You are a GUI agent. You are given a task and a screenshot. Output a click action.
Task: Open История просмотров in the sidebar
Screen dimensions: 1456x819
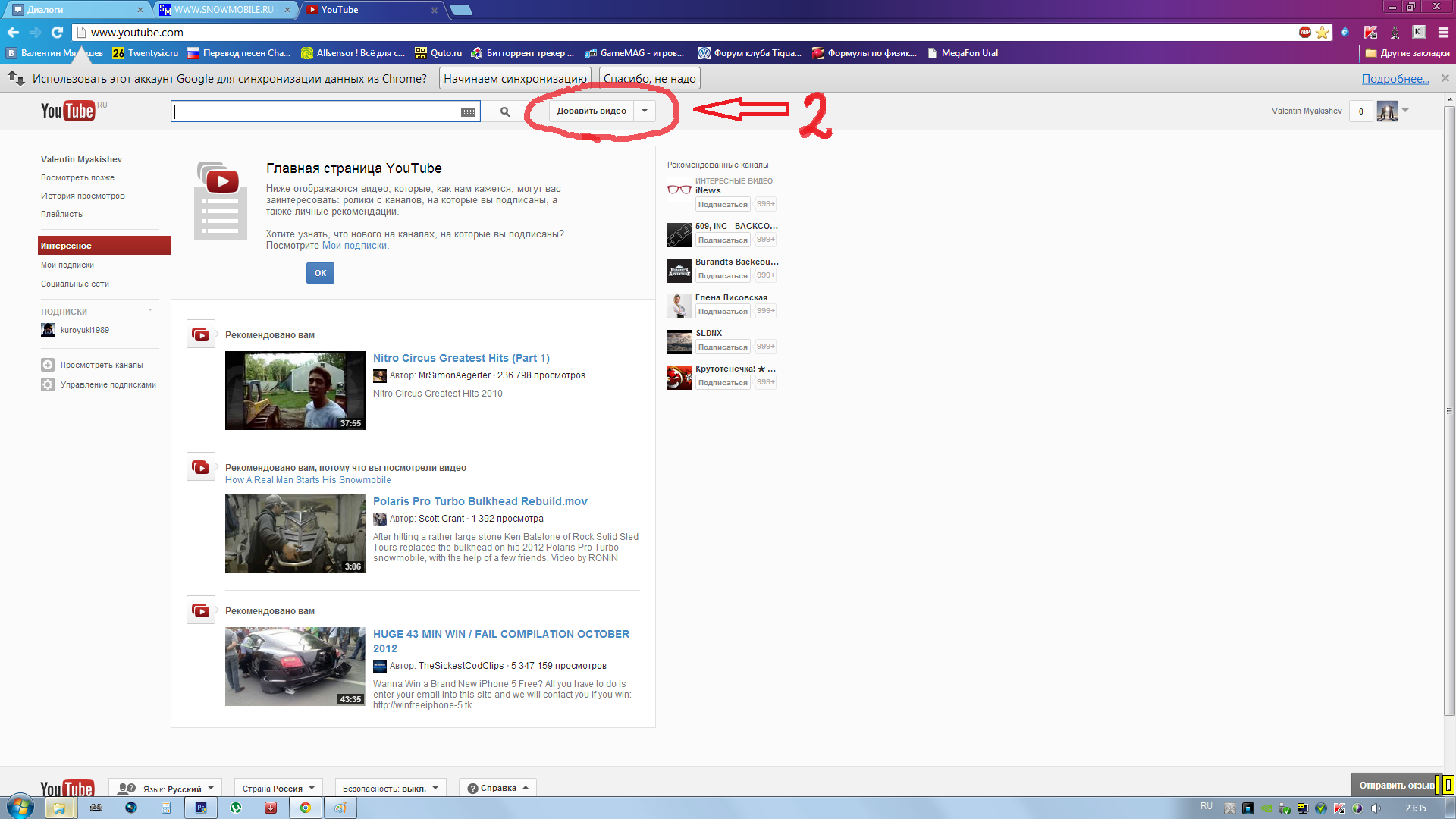click(83, 196)
